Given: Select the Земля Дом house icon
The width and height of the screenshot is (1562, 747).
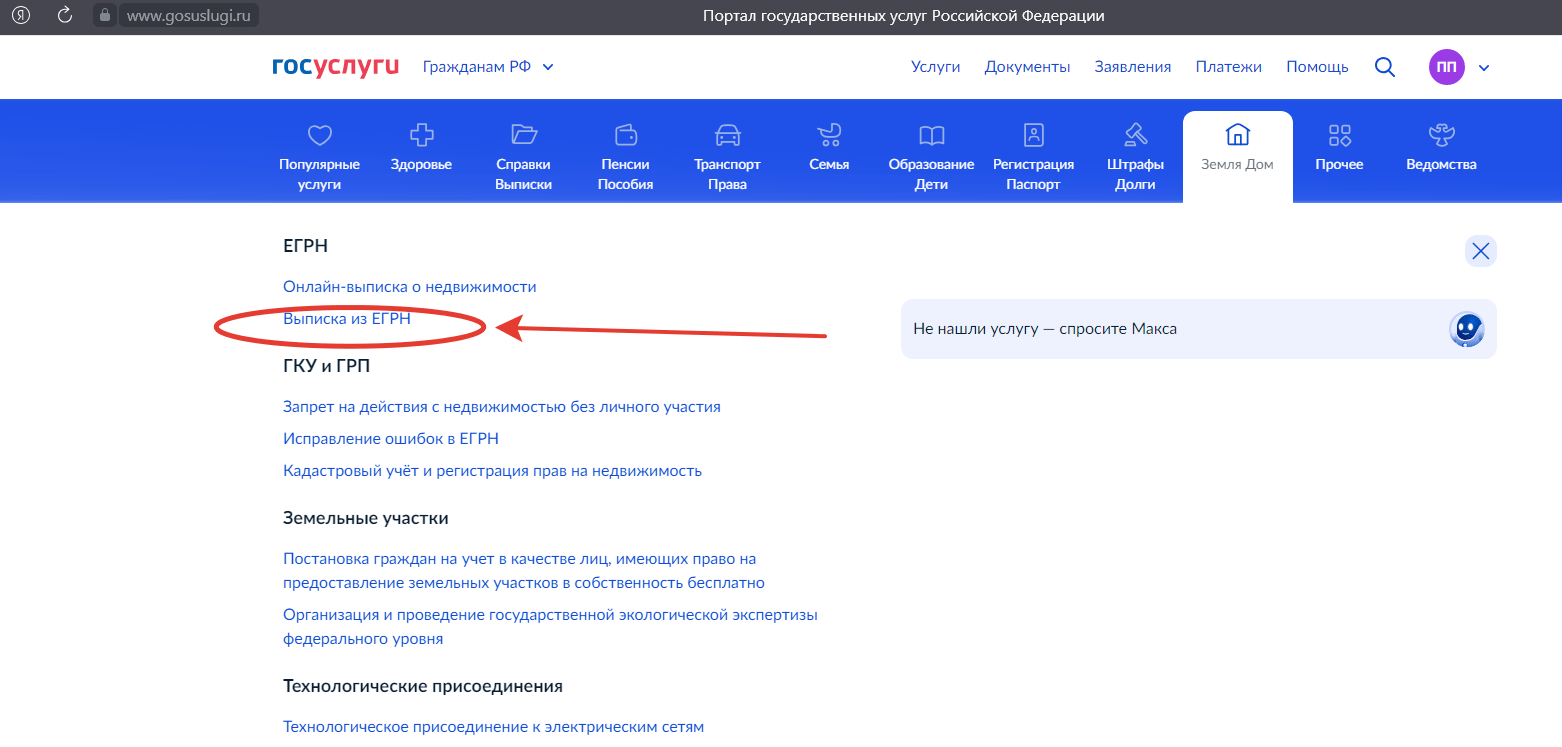Looking at the screenshot, I should pos(1237,135).
